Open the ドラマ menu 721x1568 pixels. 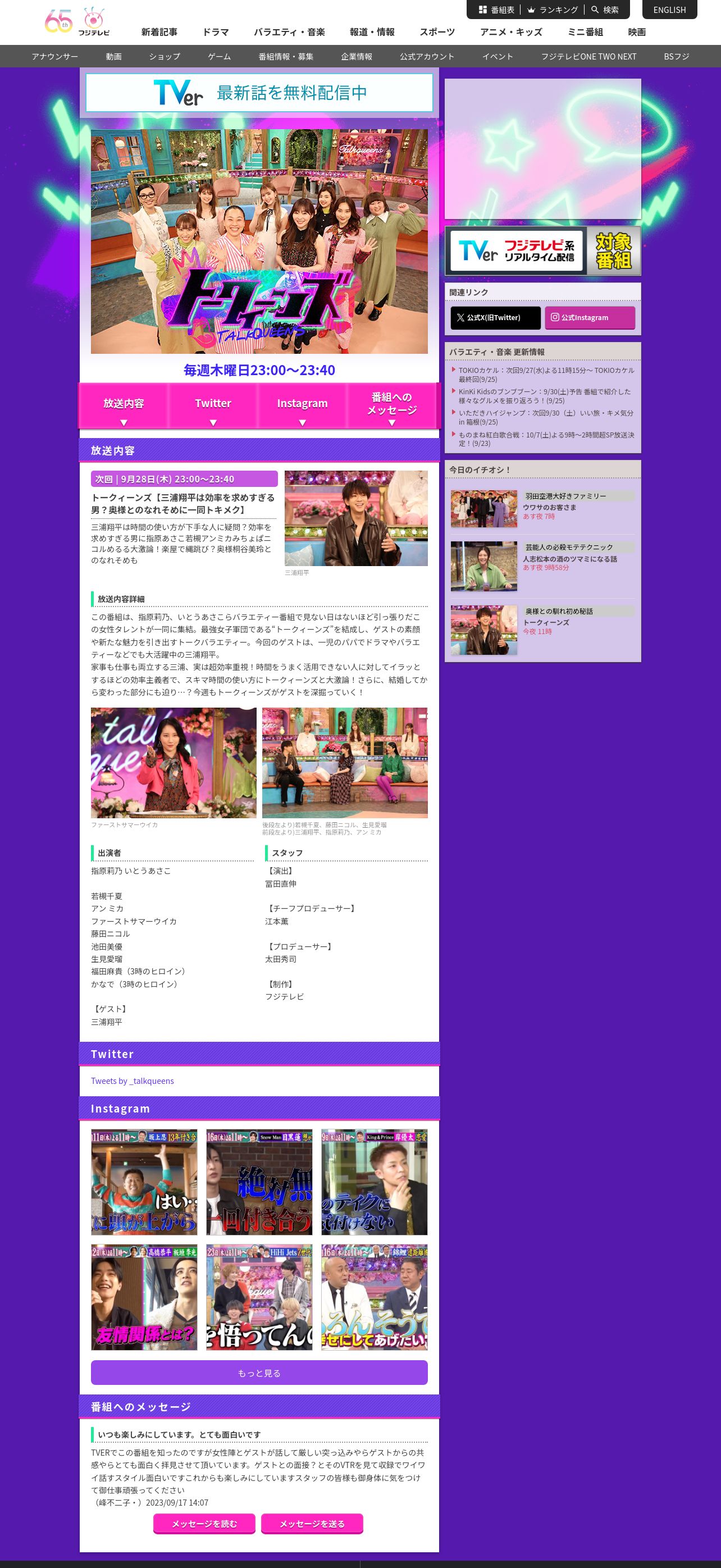click(x=216, y=31)
